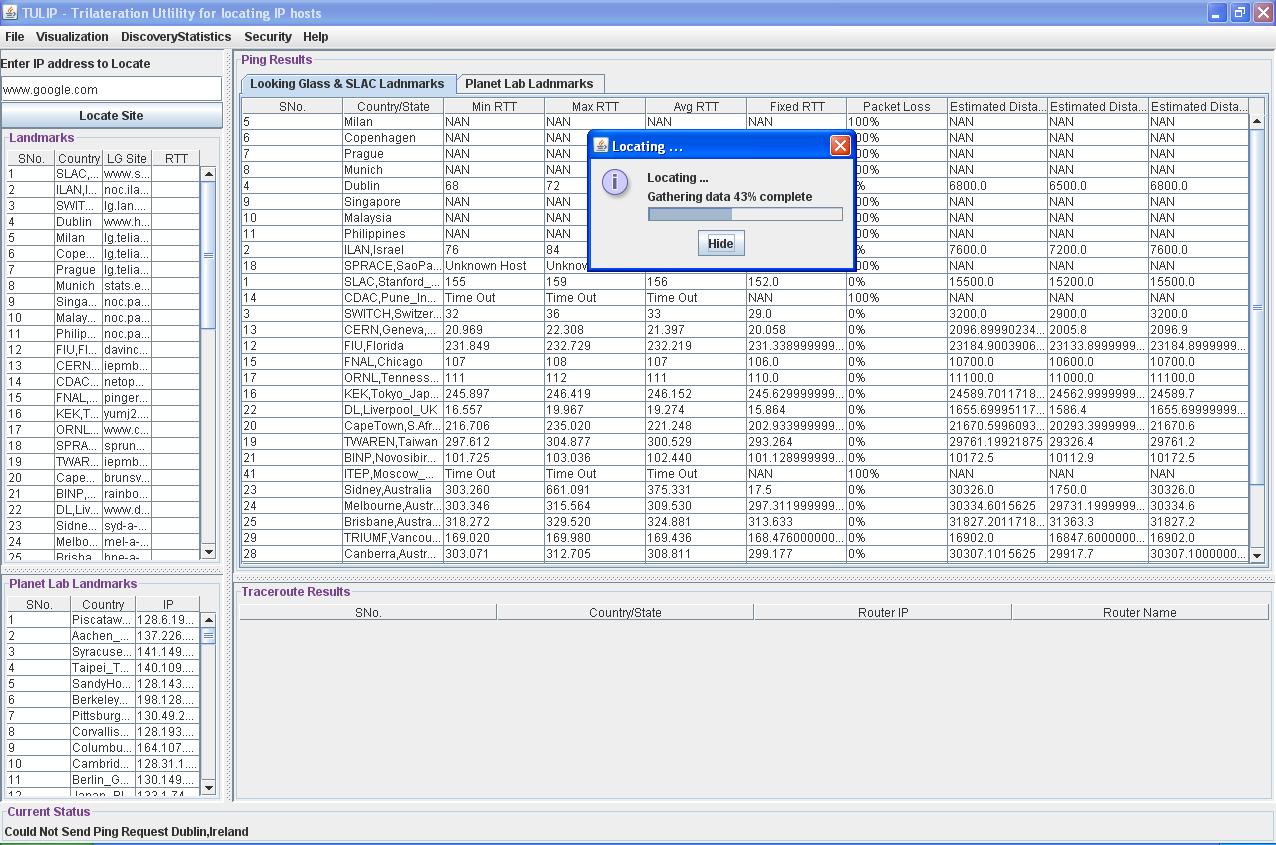1276x845 pixels.
Task: Restore down the TULIP window
Action: coord(1239,13)
